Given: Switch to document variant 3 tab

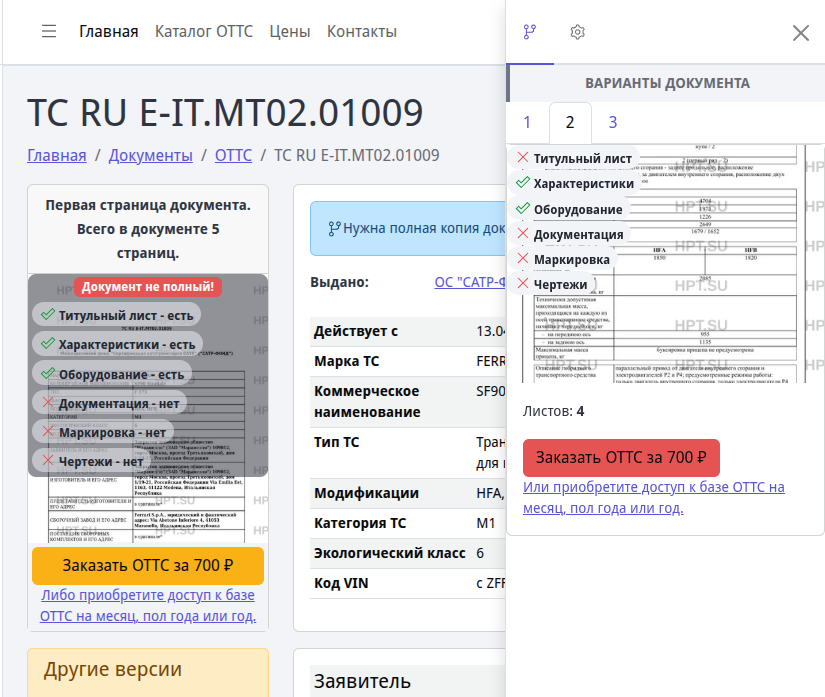Looking at the screenshot, I should point(613,123).
